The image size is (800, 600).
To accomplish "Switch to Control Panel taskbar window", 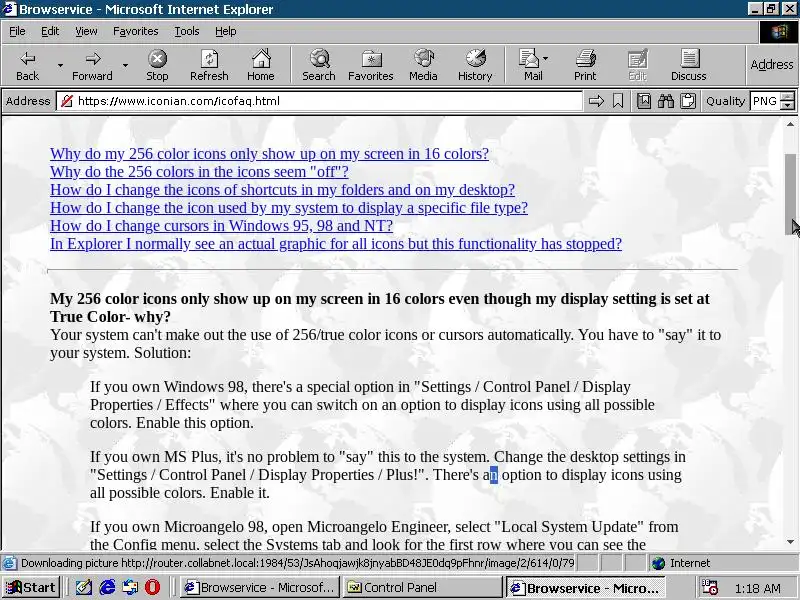I will pyautogui.click(x=422, y=587).
